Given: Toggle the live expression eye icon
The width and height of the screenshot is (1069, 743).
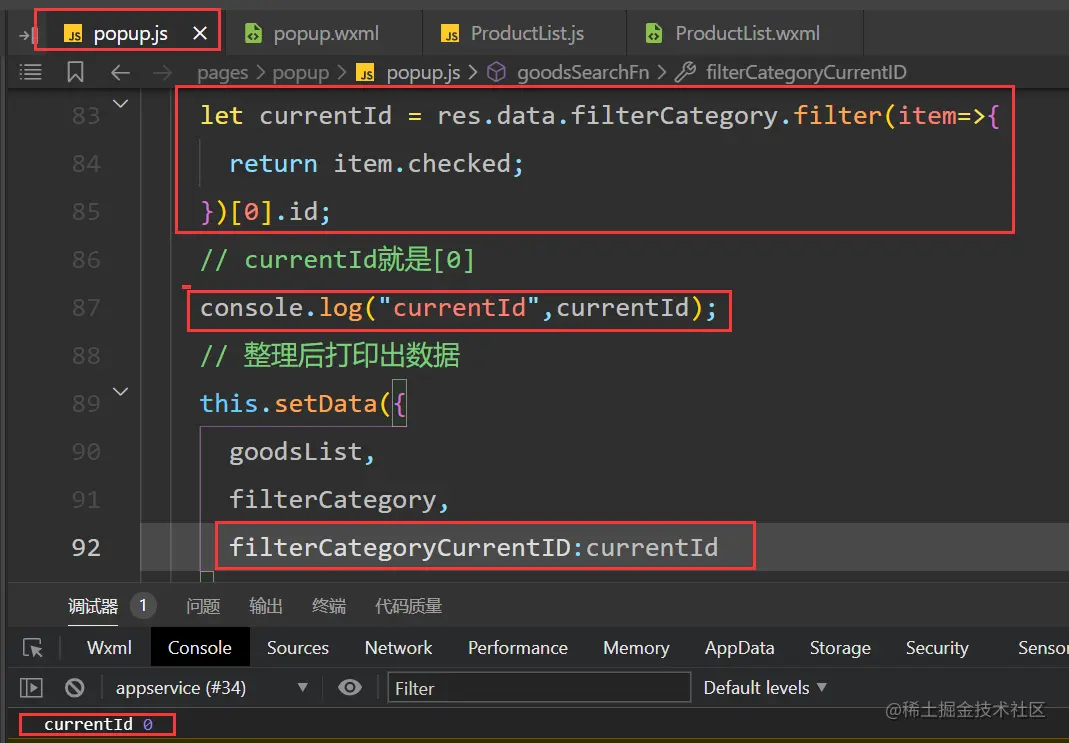Looking at the screenshot, I should pyautogui.click(x=350, y=687).
